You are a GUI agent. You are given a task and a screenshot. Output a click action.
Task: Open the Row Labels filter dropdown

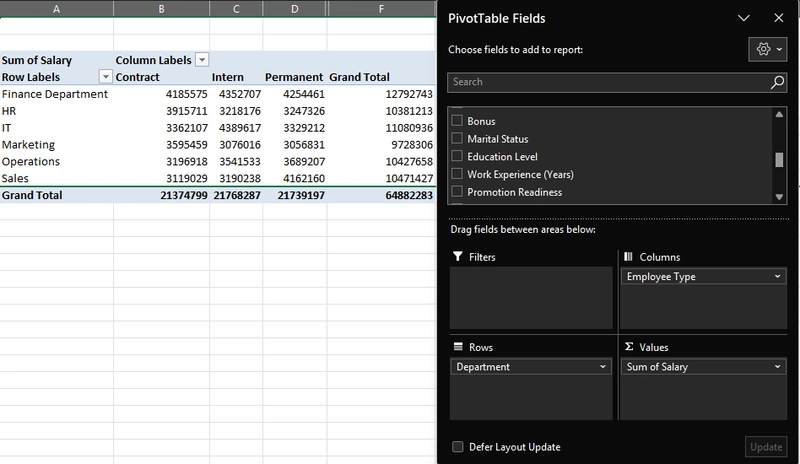tap(106, 77)
